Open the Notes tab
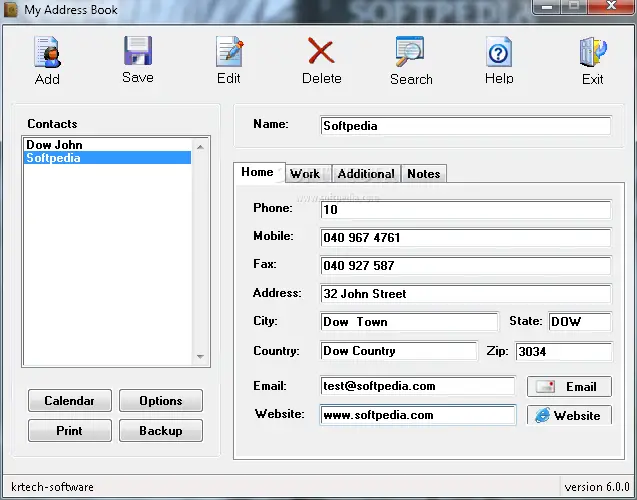 tap(424, 174)
